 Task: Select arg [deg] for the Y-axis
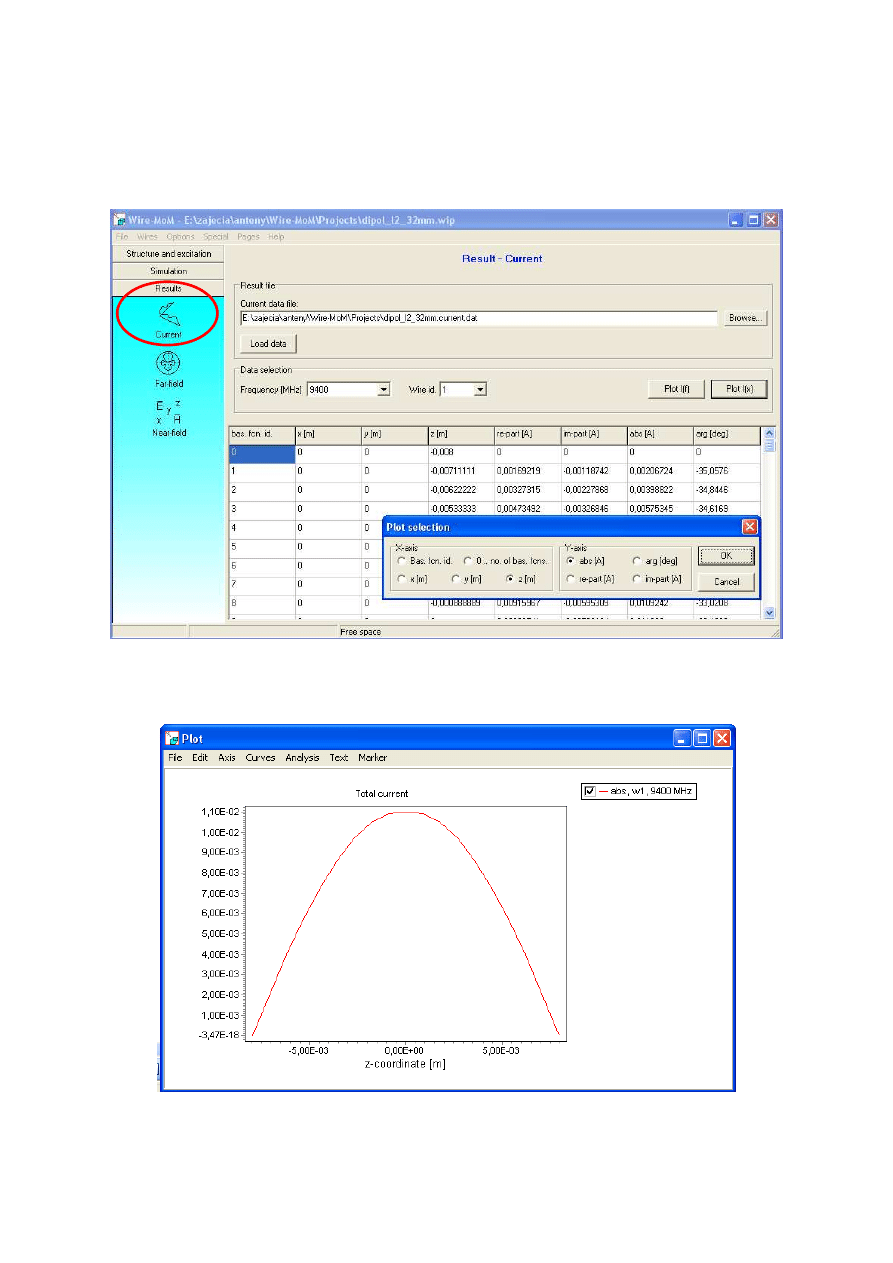coord(637,561)
